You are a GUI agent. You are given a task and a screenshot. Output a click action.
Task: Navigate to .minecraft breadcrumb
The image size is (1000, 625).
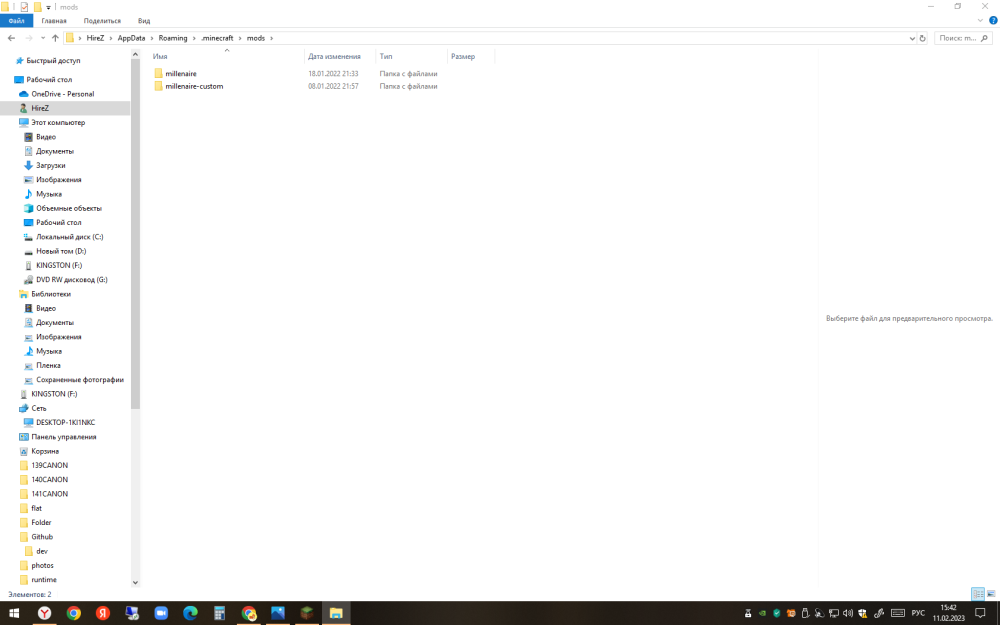(x=217, y=38)
